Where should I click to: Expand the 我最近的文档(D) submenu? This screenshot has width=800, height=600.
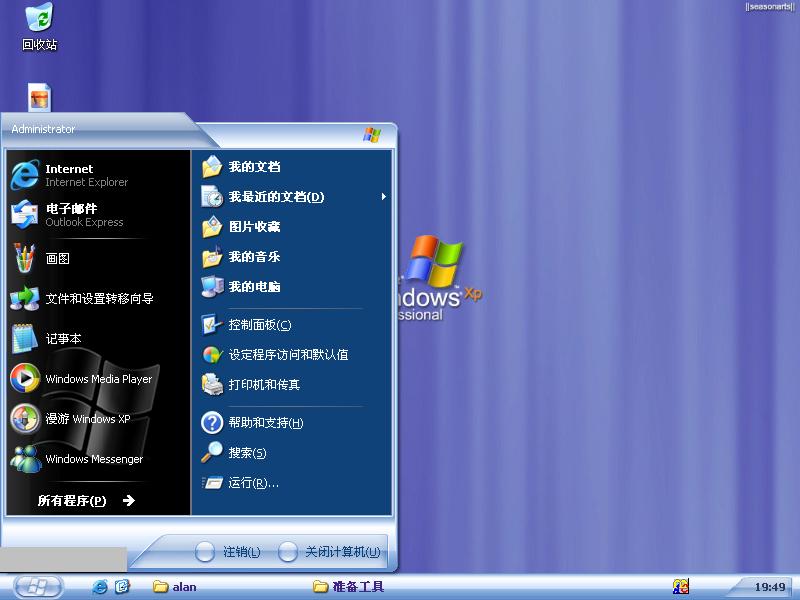pos(291,197)
